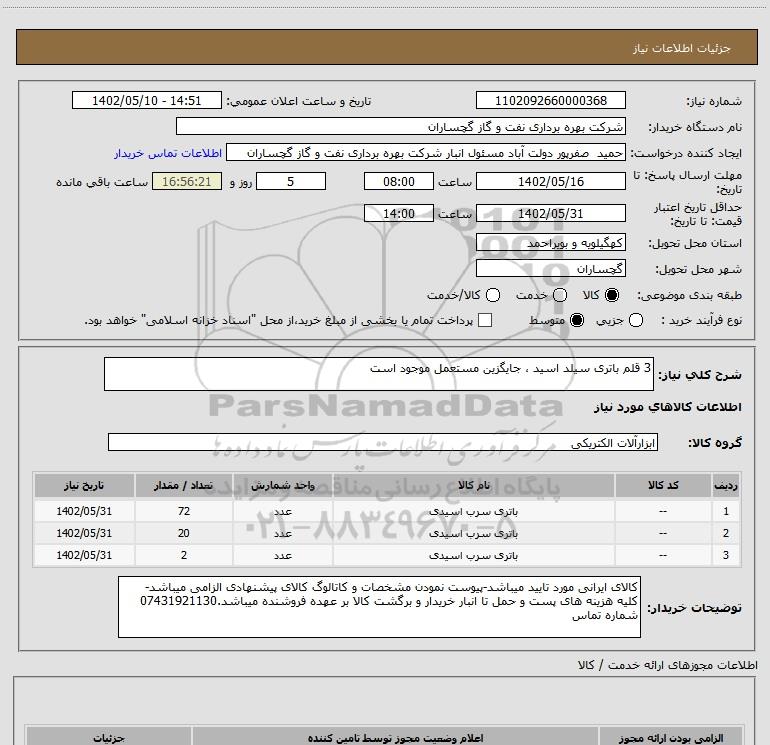Select the متوسط purchase type radio

pyautogui.click(x=577, y=320)
